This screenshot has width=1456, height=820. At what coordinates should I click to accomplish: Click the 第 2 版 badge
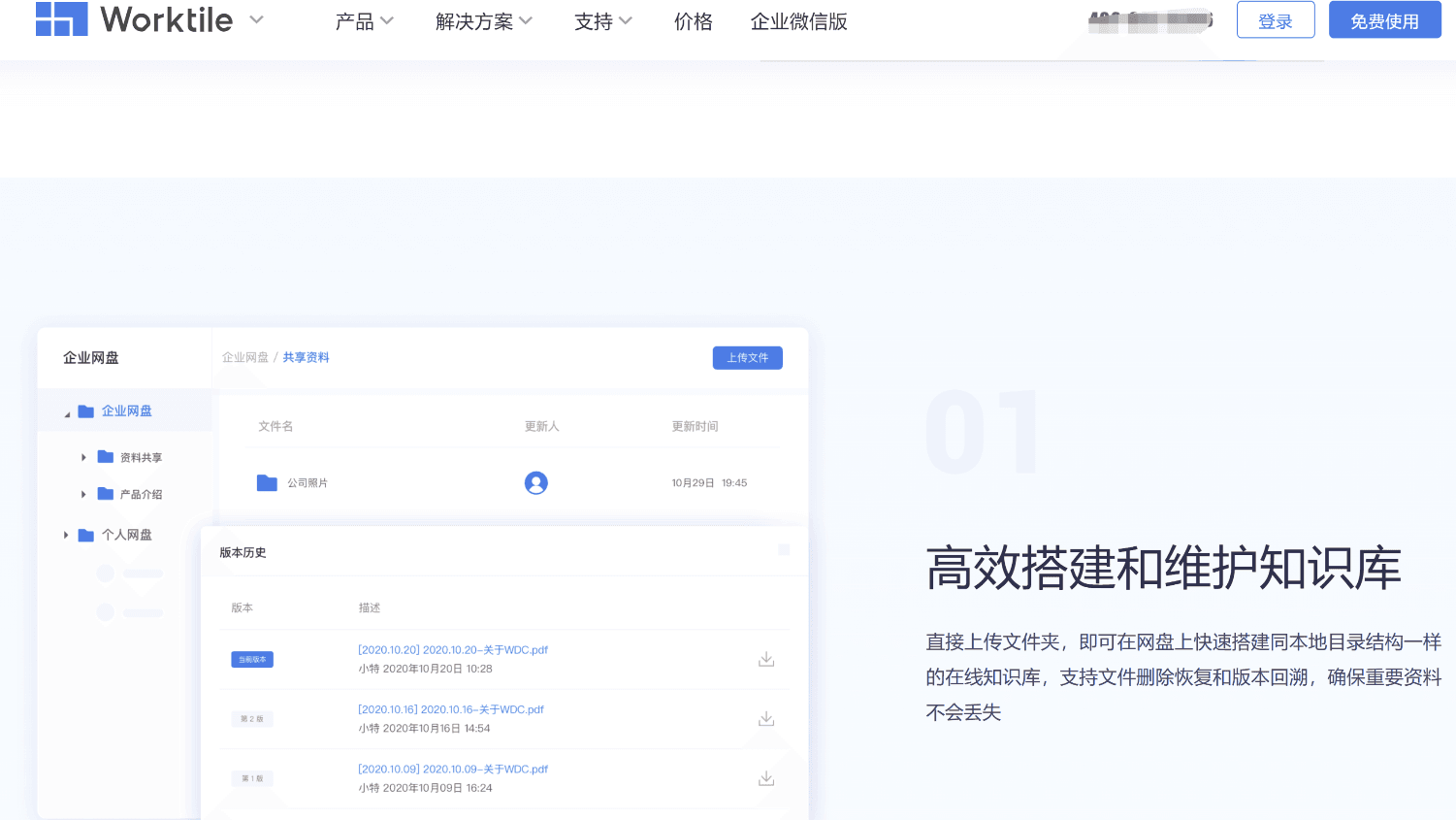coord(252,719)
